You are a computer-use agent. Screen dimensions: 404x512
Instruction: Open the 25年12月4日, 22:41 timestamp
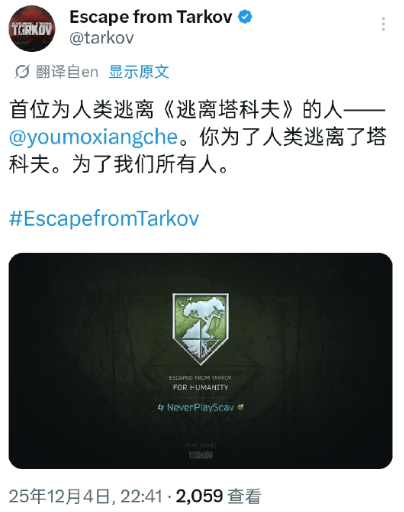[86, 496]
